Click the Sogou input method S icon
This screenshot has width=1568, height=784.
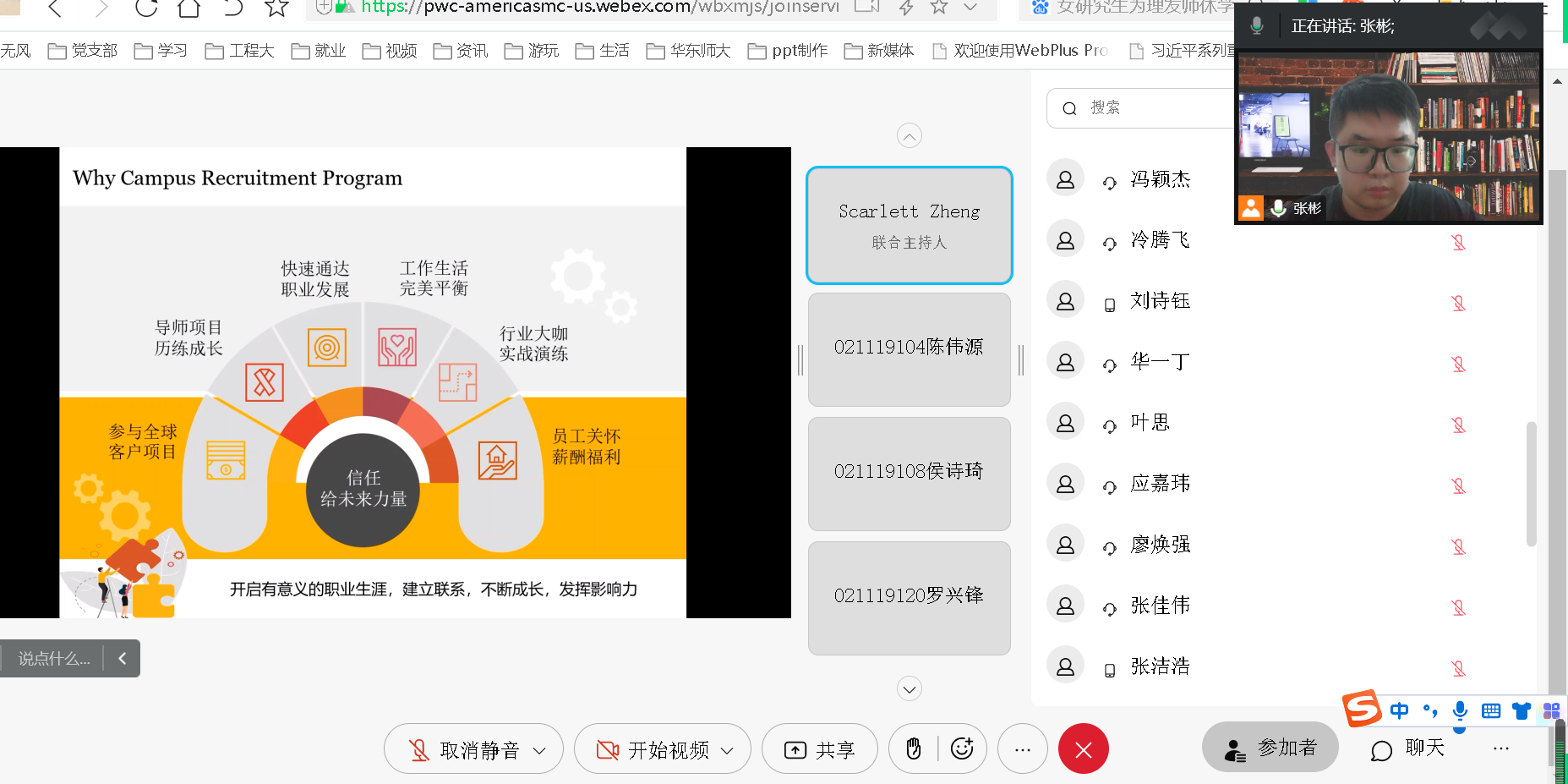[x=1362, y=709]
